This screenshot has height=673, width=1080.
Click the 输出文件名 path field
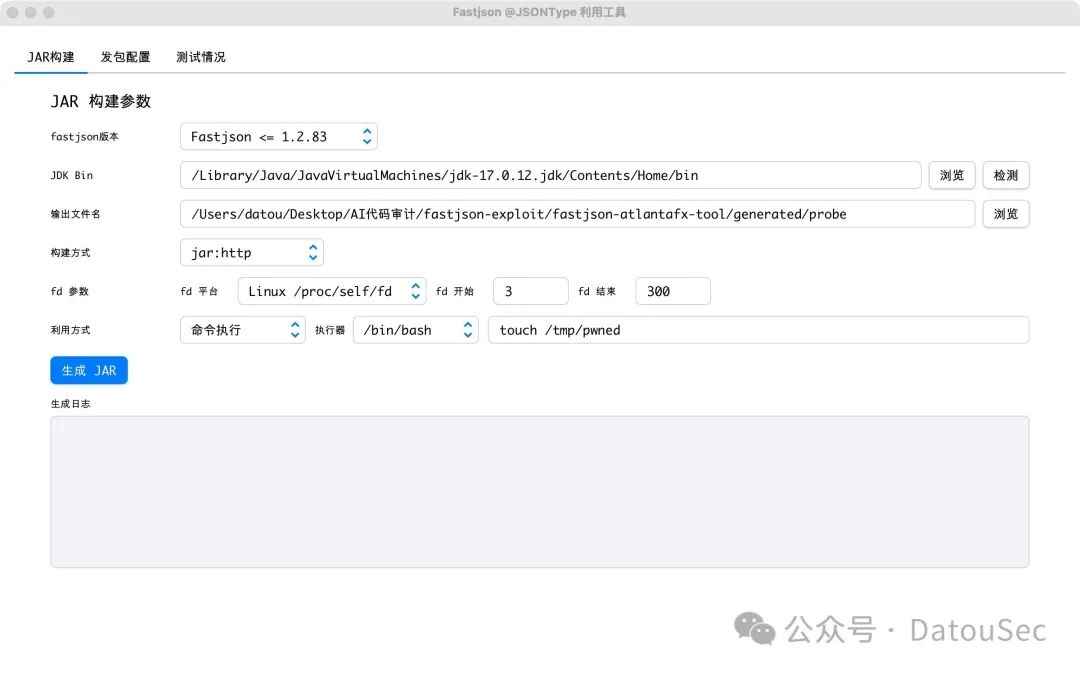tap(577, 214)
